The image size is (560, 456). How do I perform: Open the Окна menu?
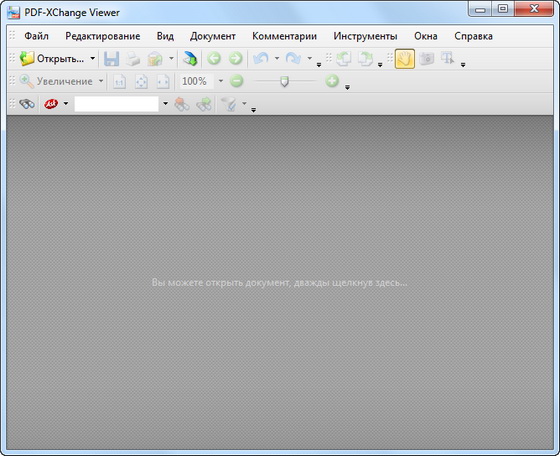tap(426, 36)
